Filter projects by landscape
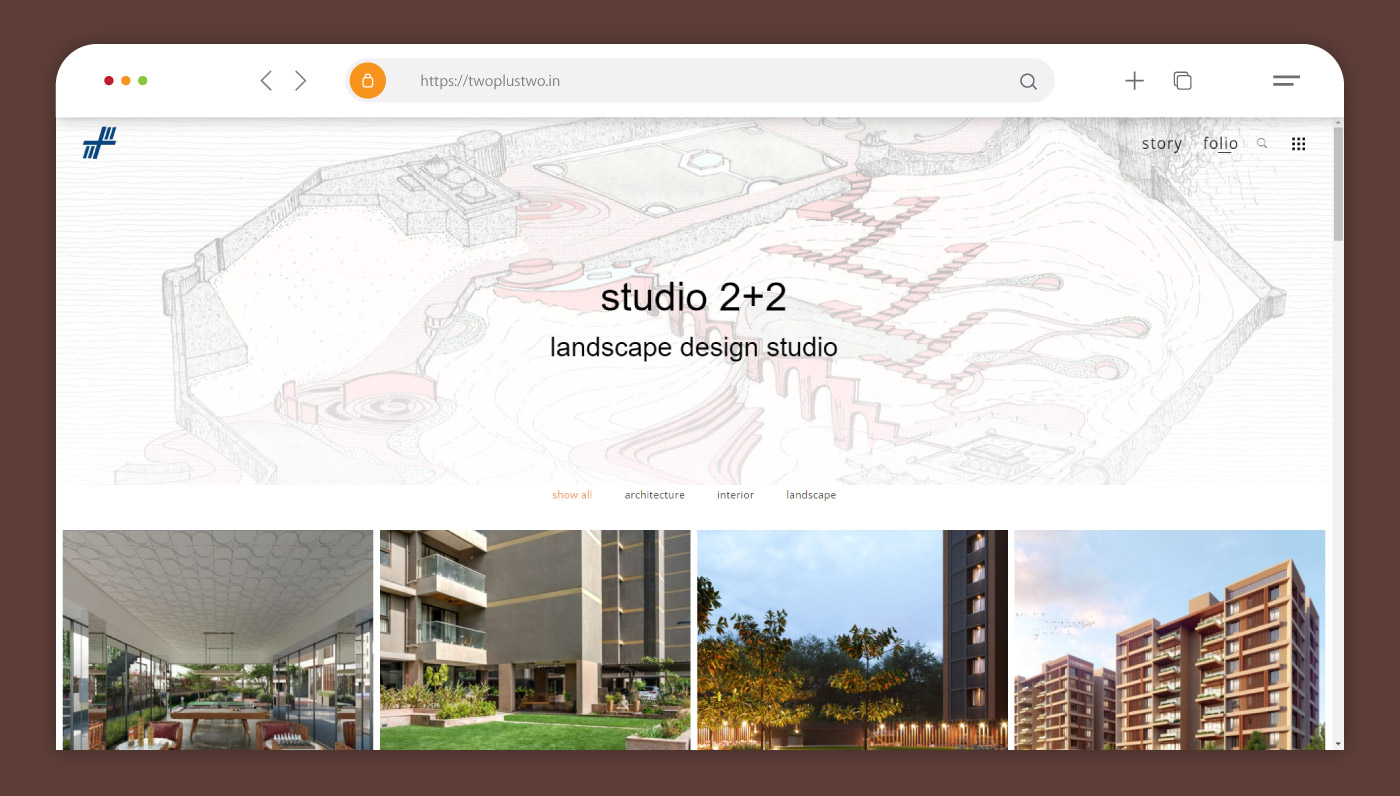The height and width of the screenshot is (796, 1400). pos(811,495)
